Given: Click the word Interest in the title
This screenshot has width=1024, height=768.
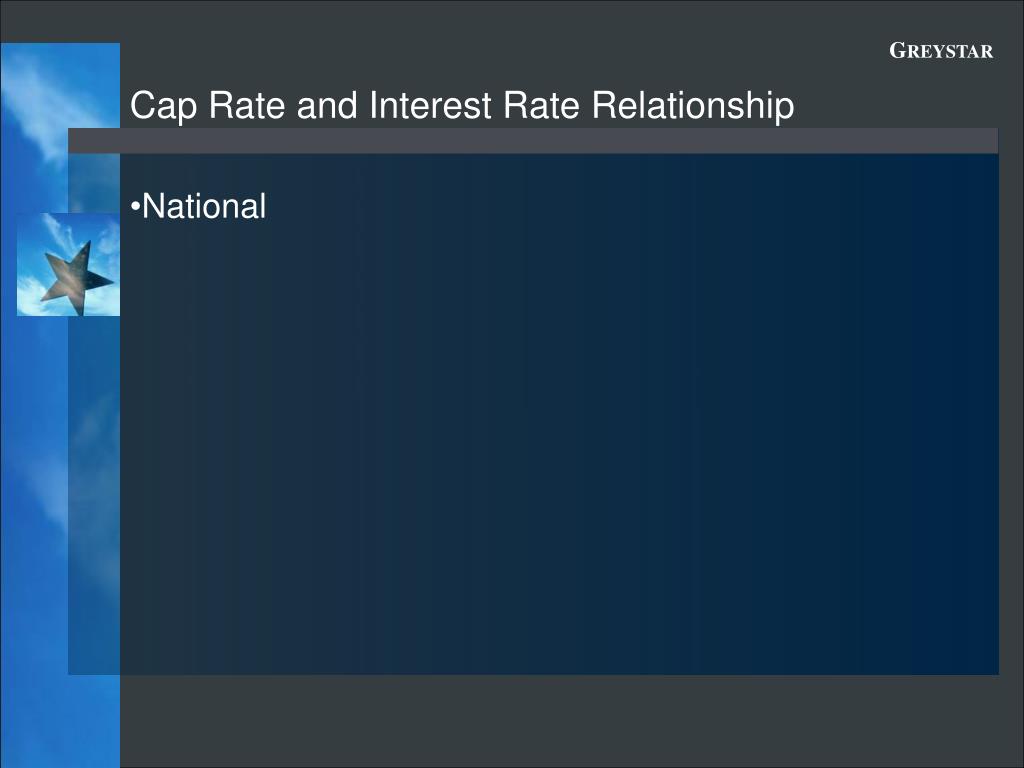Looking at the screenshot, I should [430, 105].
